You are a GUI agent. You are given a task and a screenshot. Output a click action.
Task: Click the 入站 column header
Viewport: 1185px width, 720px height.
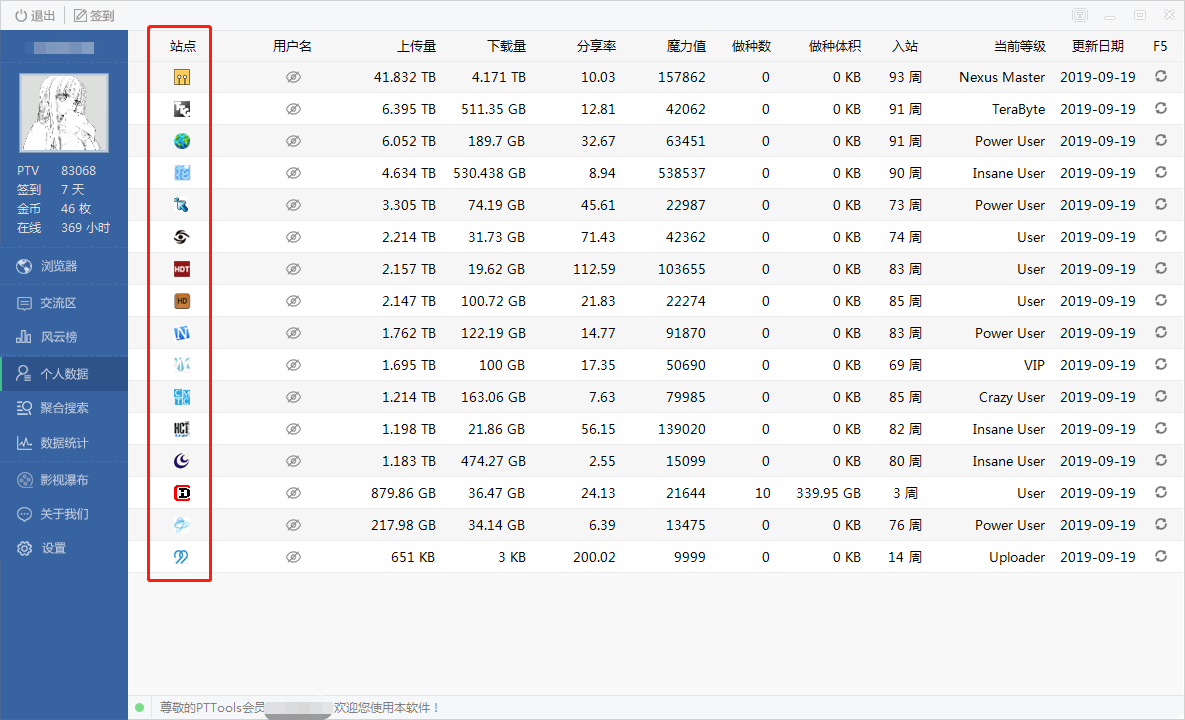[x=905, y=46]
